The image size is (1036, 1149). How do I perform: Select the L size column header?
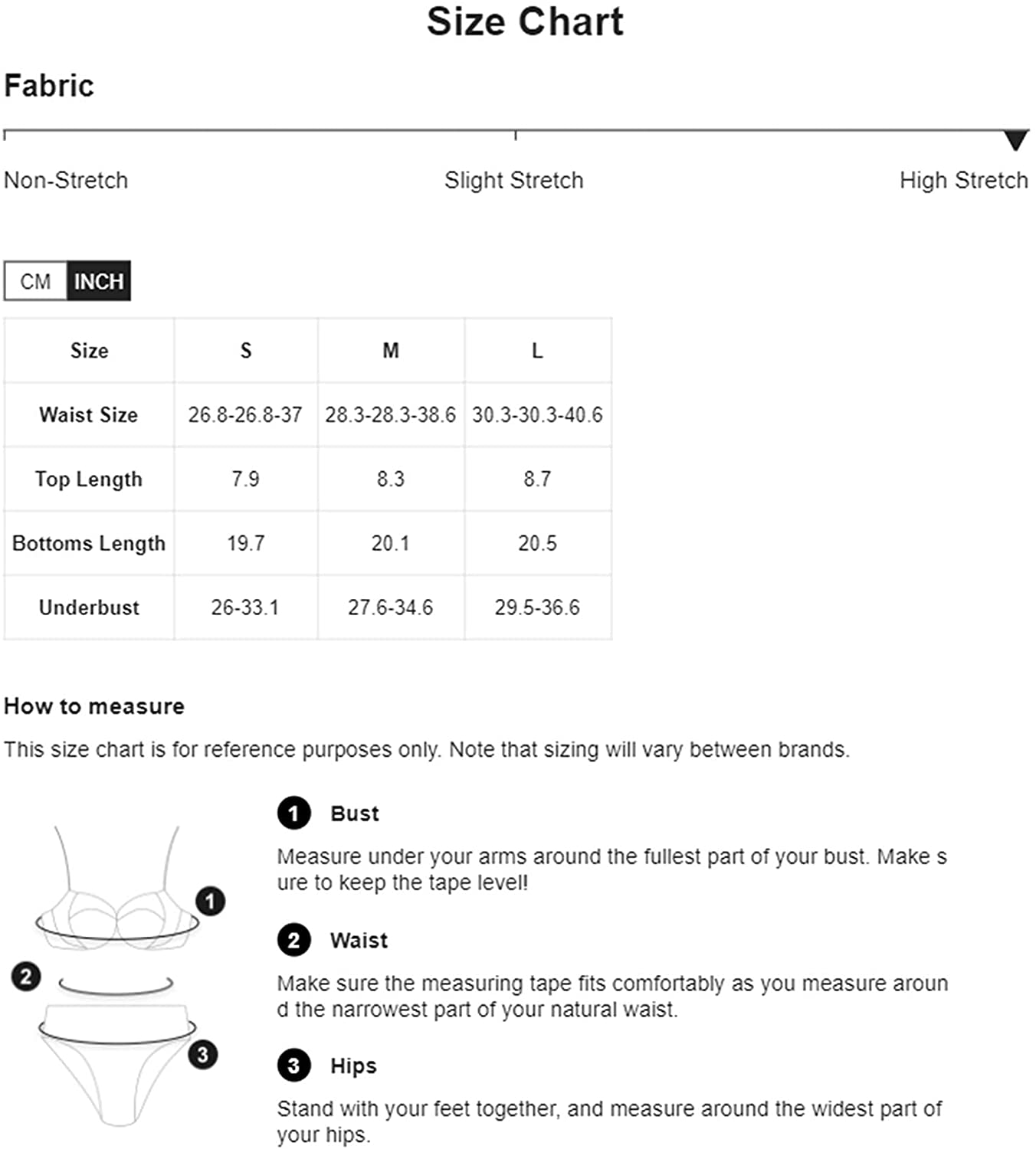click(x=537, y=351)
